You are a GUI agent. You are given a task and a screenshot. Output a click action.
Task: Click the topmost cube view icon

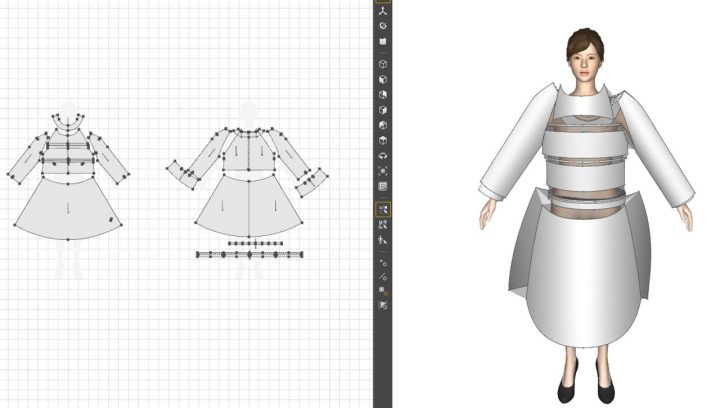tap(382, 63)
